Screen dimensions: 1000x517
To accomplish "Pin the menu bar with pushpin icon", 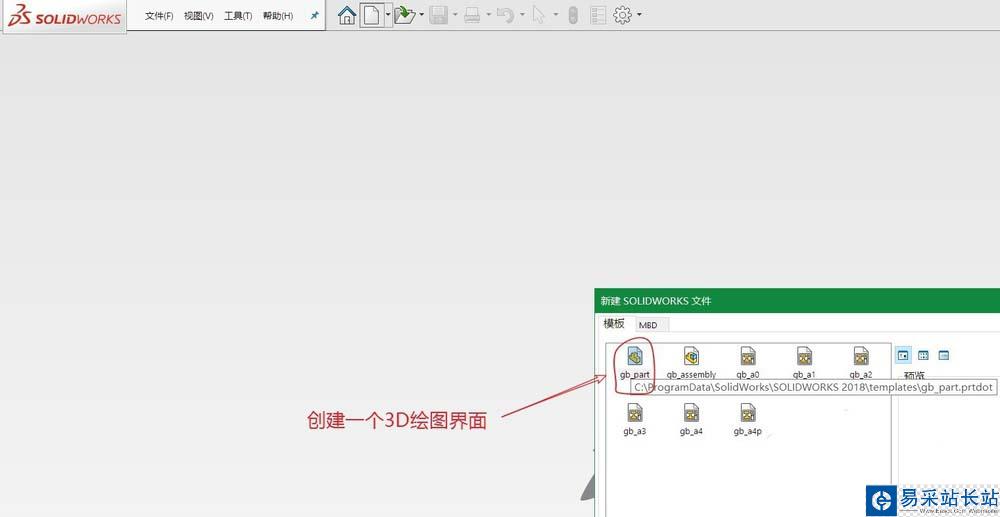I will click(314, 16).
